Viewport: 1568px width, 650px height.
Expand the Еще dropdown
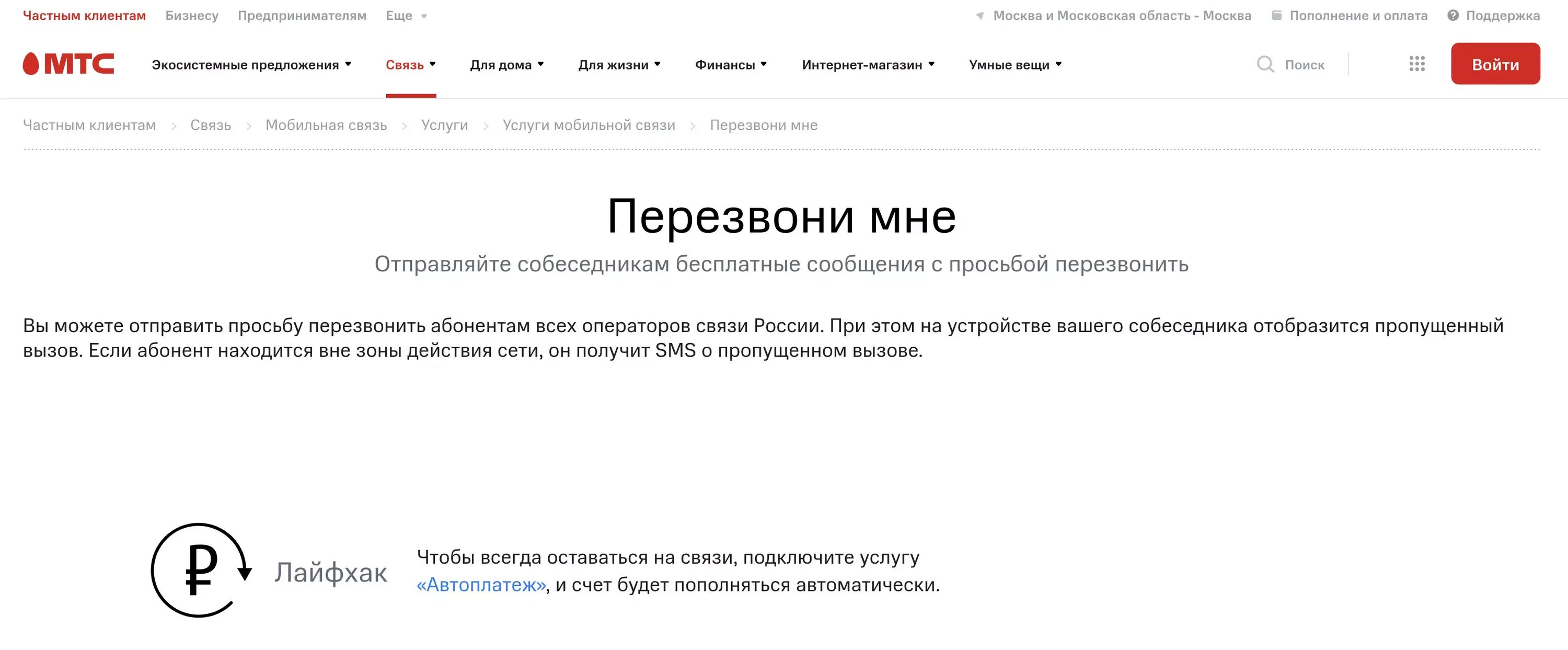click(x=406, y=16)
